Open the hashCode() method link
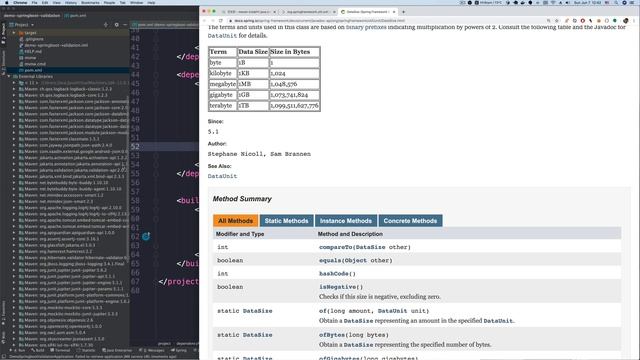 coord(337,273)
